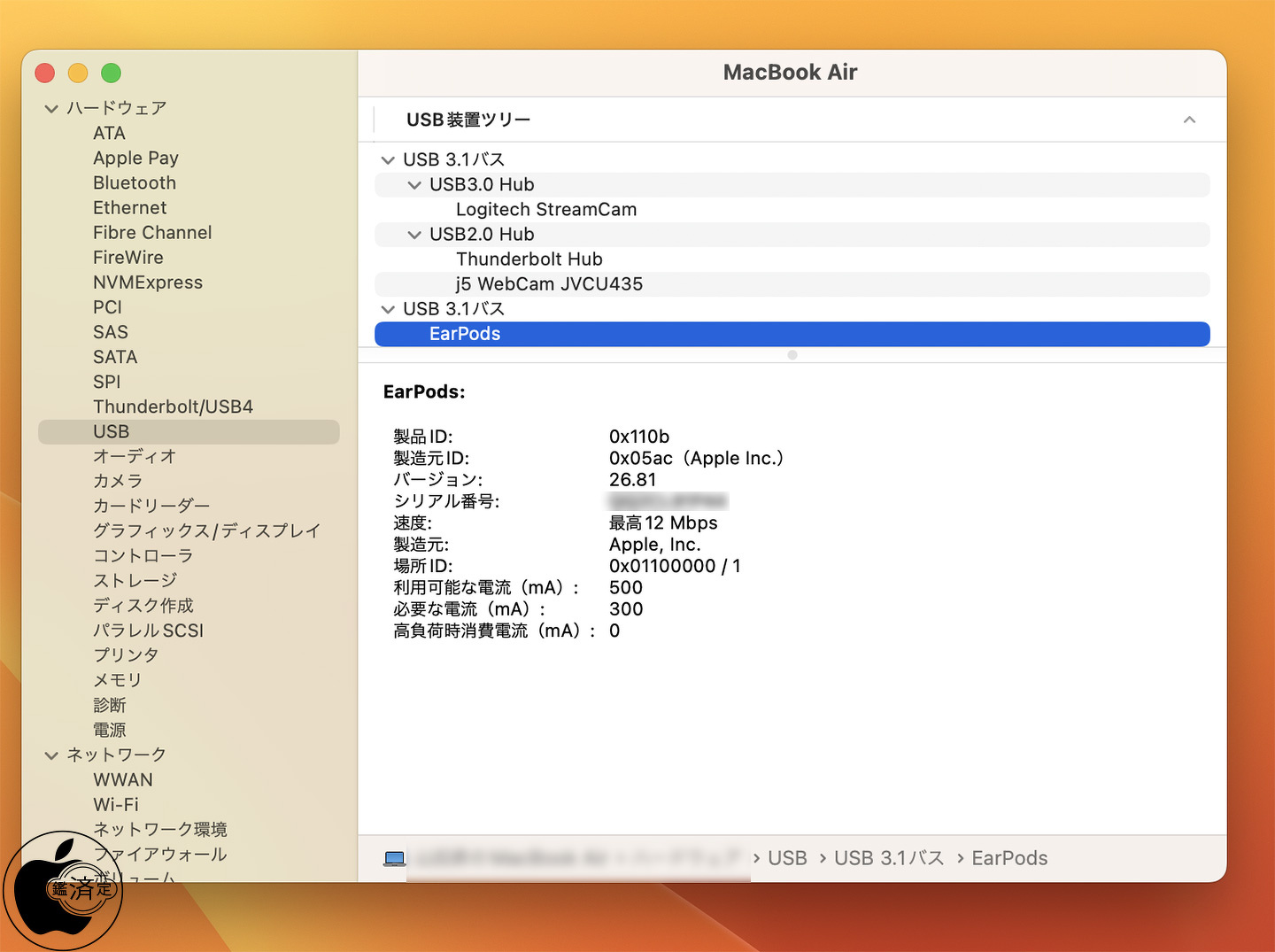This screenshot has height=952, width=1275.
Task: Collapse the first USB 3.1バス tree
Action: point(388,160)
